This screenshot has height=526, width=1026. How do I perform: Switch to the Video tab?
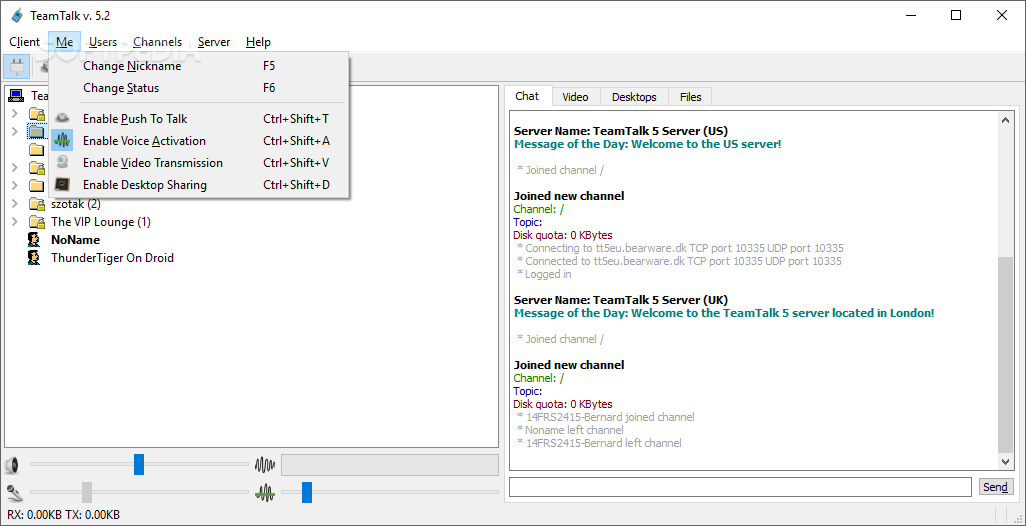[575, 97]
